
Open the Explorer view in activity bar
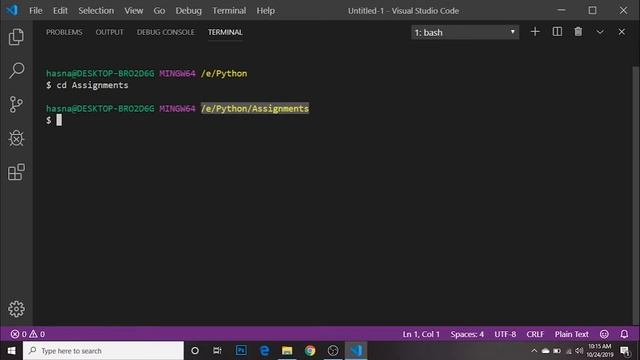coord(16,37)
